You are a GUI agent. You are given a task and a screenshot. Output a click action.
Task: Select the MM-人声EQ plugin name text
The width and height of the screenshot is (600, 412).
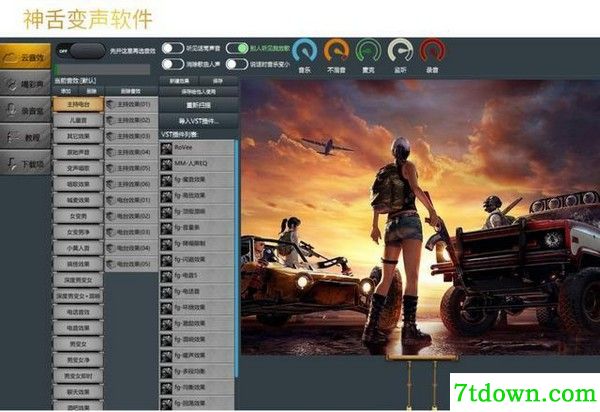click(191, 163)
